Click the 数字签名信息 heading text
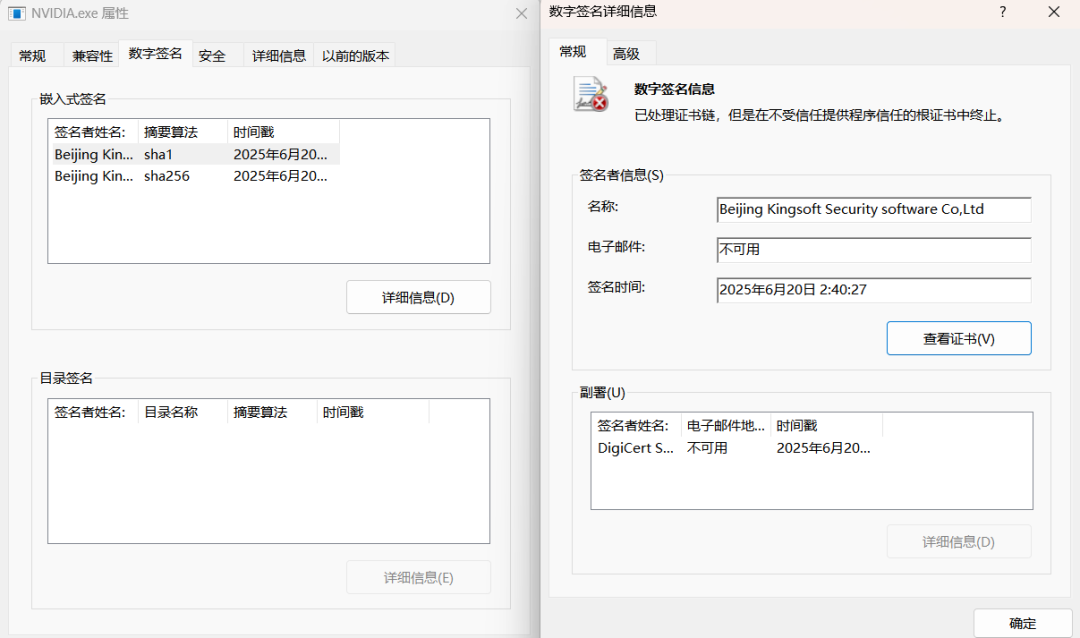This screenshot has height=638, width=1080. [x=674, y=89]
